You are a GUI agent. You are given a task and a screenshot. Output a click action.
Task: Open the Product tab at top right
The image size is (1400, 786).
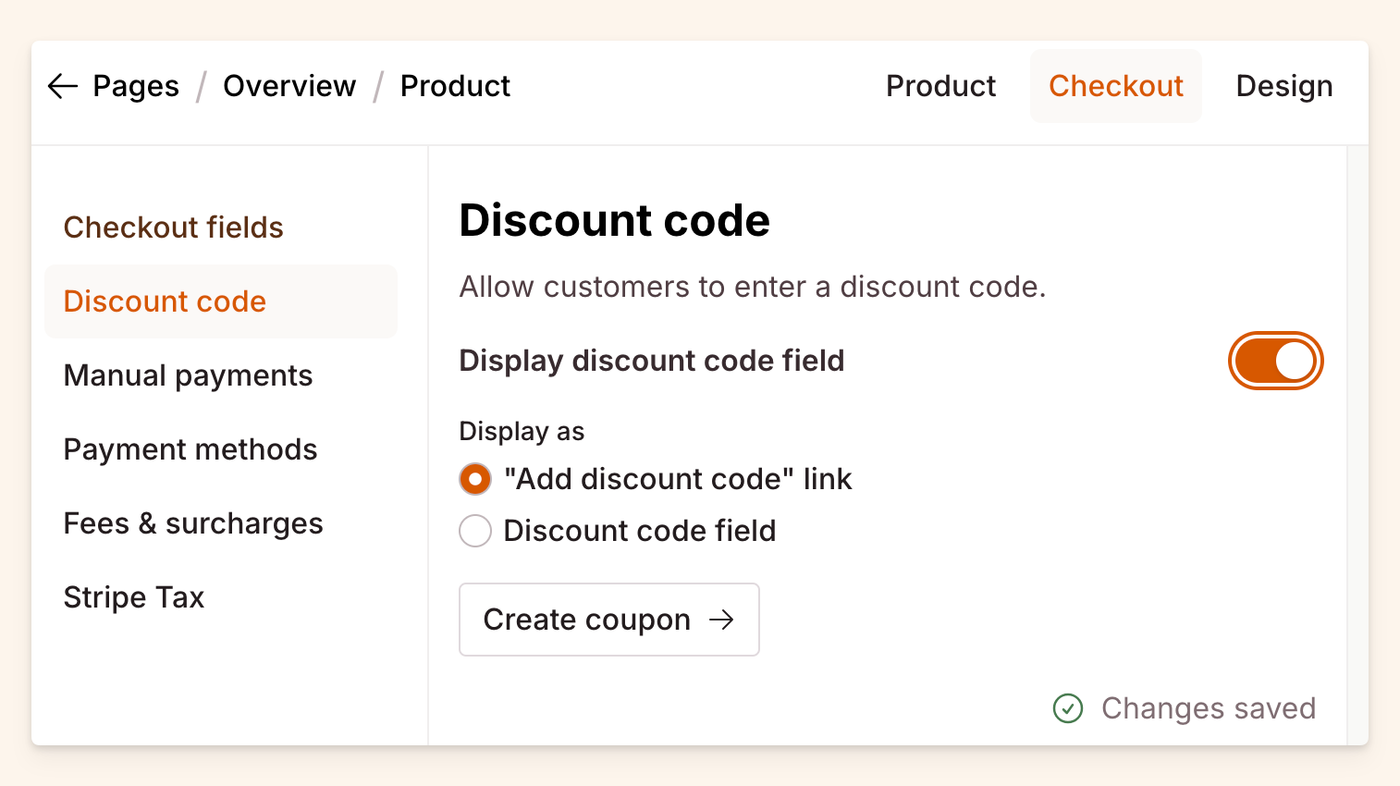coord(941,87)
